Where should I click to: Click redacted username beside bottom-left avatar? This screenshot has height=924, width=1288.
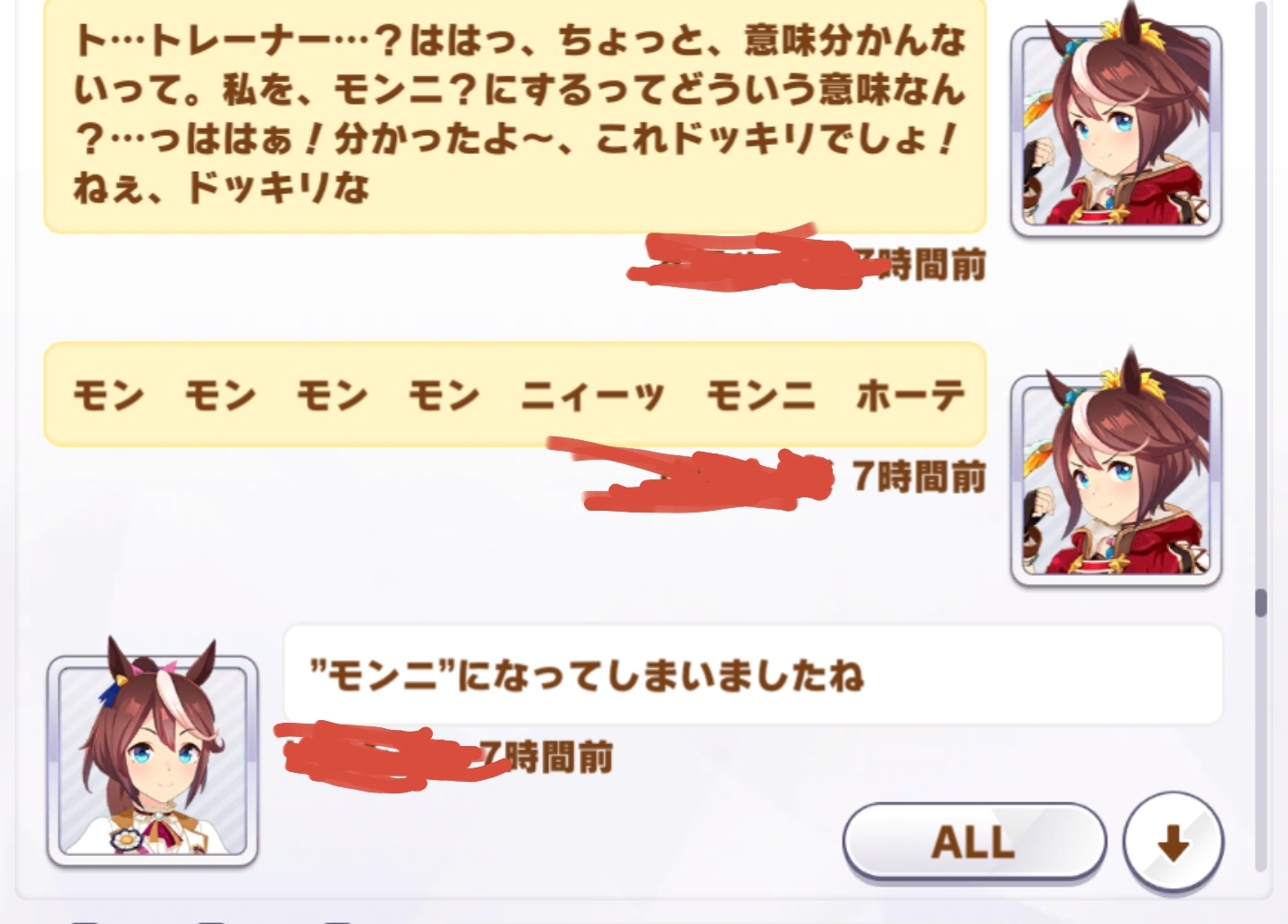pyautogui.click(x=385, y=756)
